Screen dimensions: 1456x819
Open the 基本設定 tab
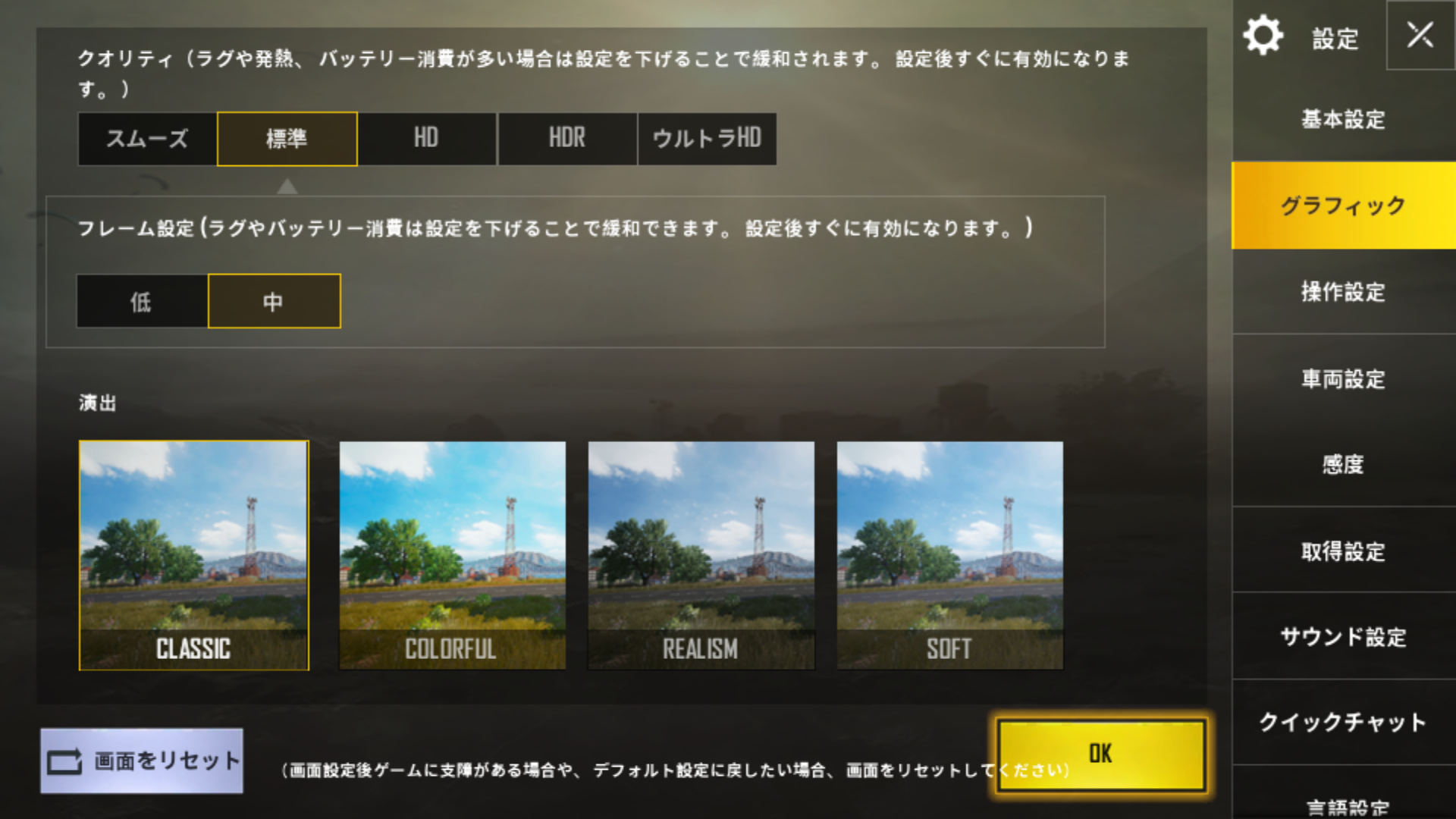tap(1344, 119)
